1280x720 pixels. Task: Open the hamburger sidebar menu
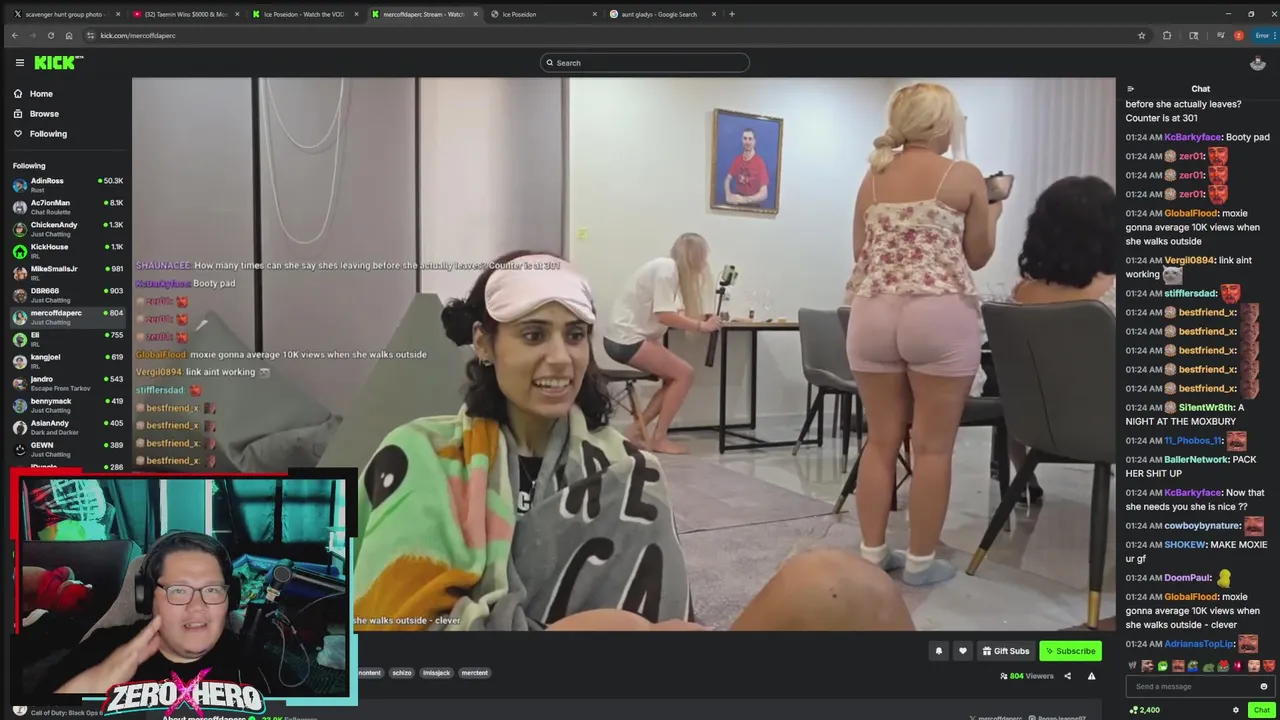(x=19, y=62)
